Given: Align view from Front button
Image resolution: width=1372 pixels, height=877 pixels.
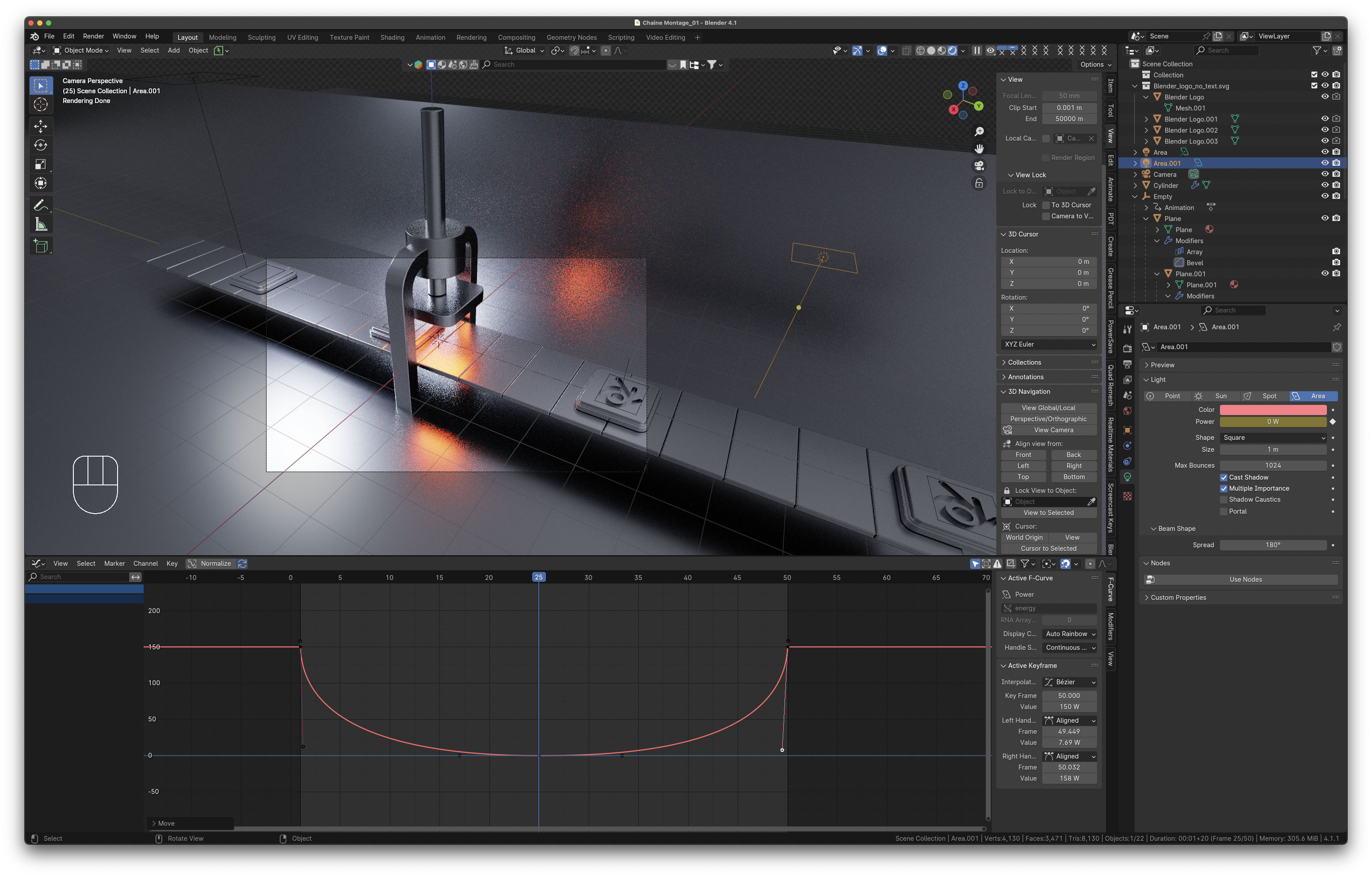Looking at the screenshot, I should tap(1023, 455).
